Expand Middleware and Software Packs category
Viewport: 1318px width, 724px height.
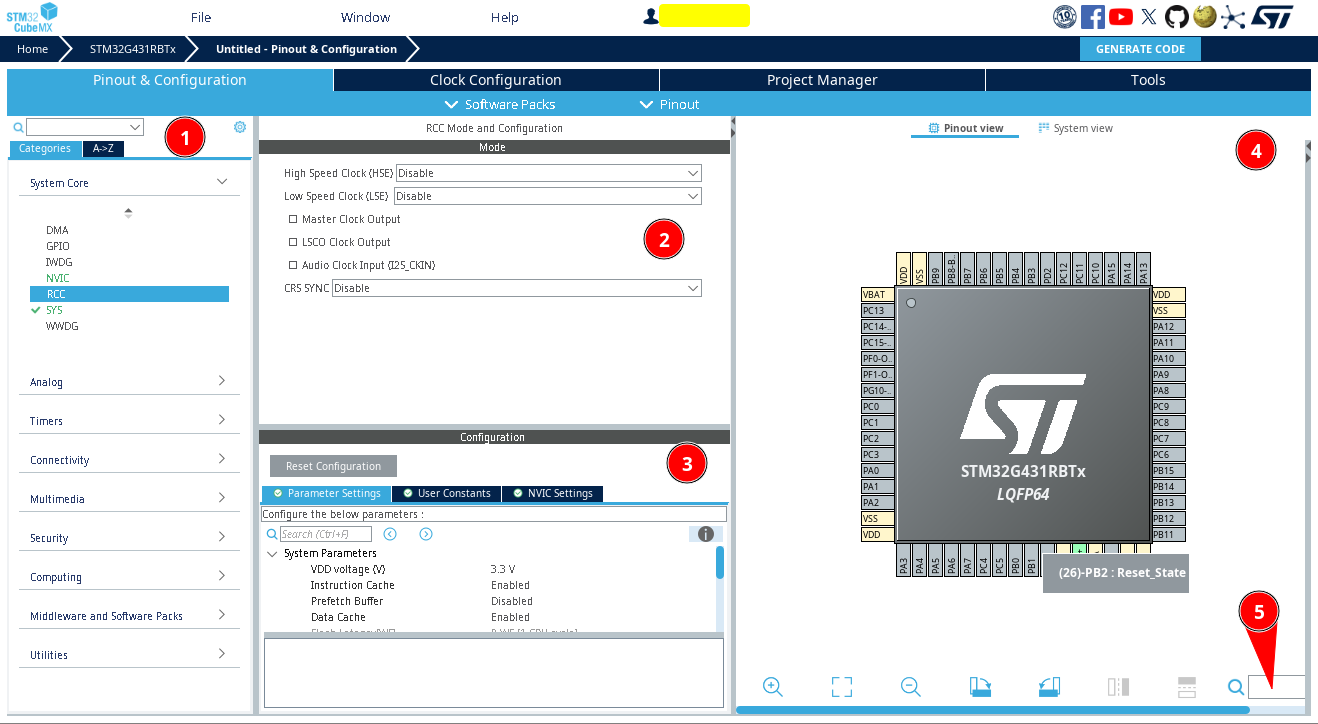222,615
